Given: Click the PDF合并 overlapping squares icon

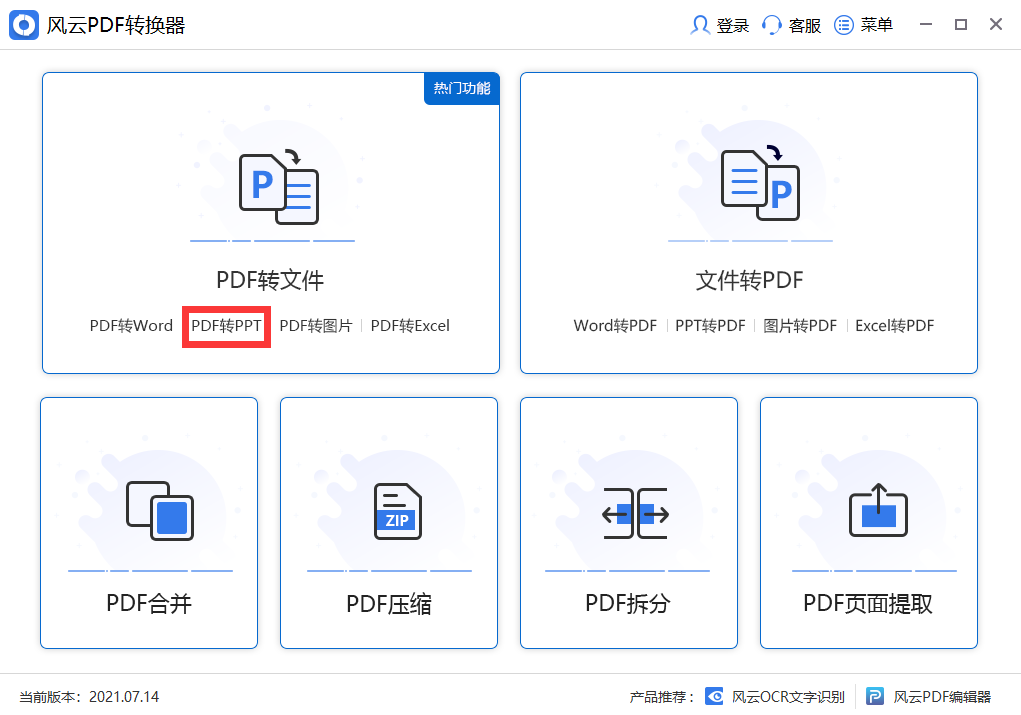Looking at the screenshot, I should coord(160,511).
